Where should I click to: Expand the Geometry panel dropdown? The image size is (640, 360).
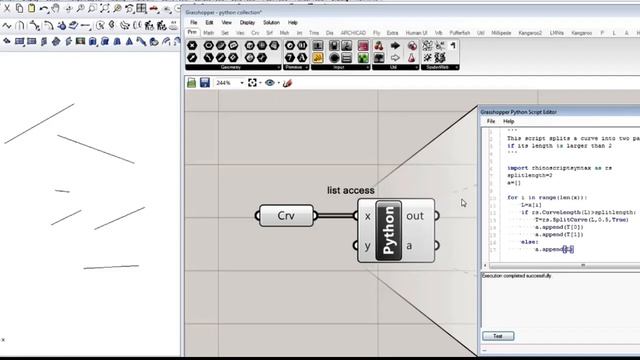coord(278,67)
